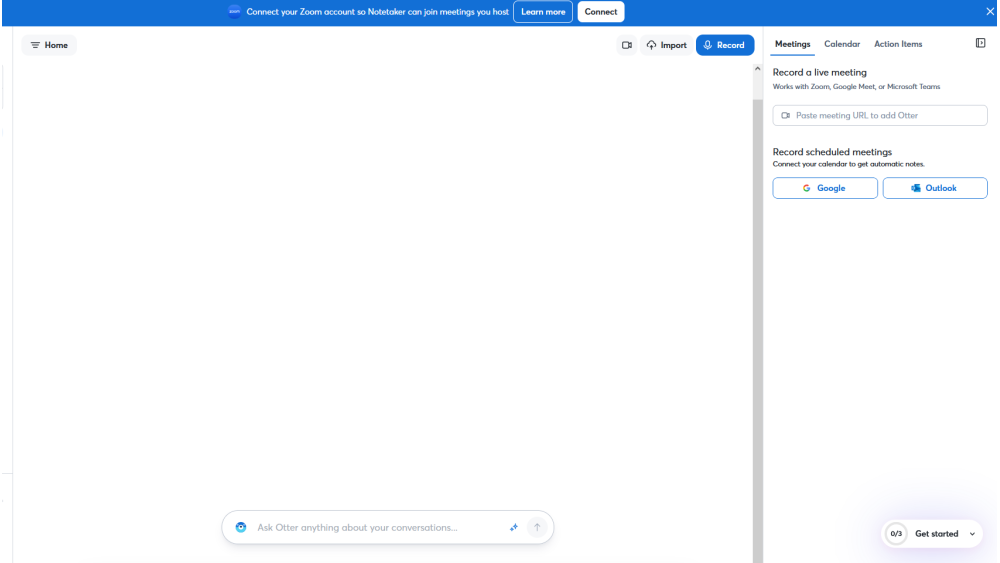Dismiss the Zoom connection banner

990,12
